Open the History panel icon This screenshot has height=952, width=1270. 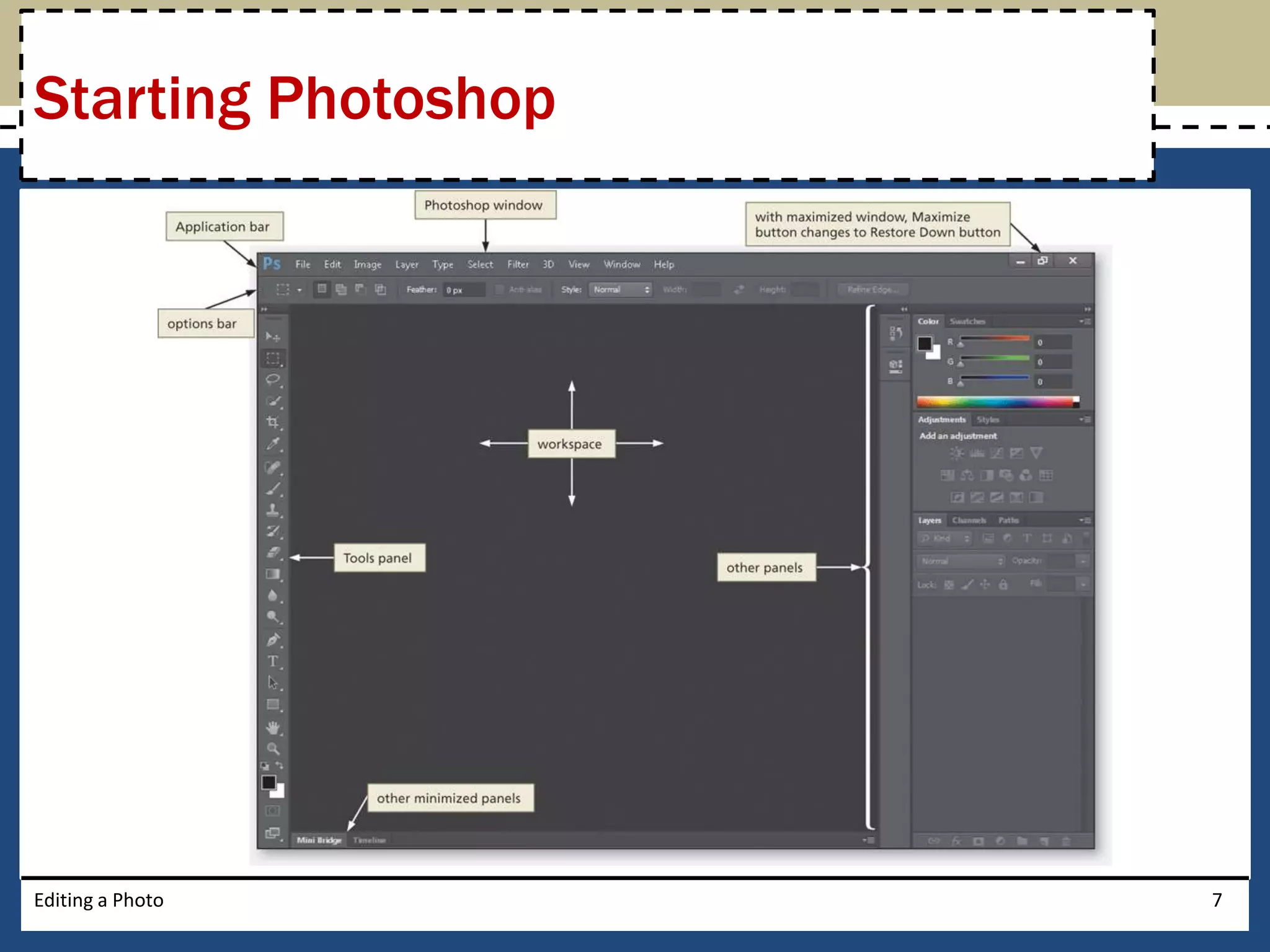coord(895,333)
